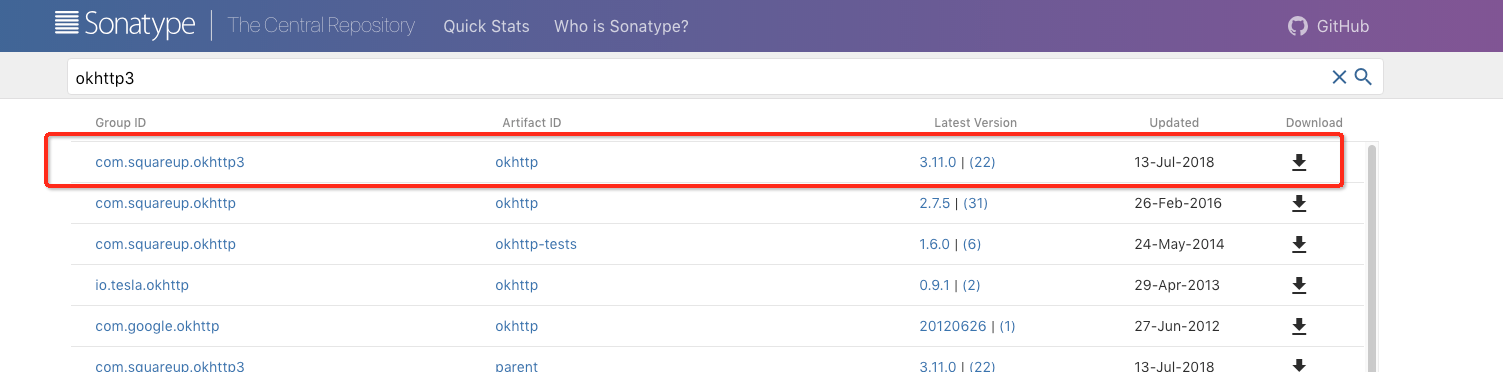Click the magnifier search icon
The image size is (1503, 372).
point(1363,77)
